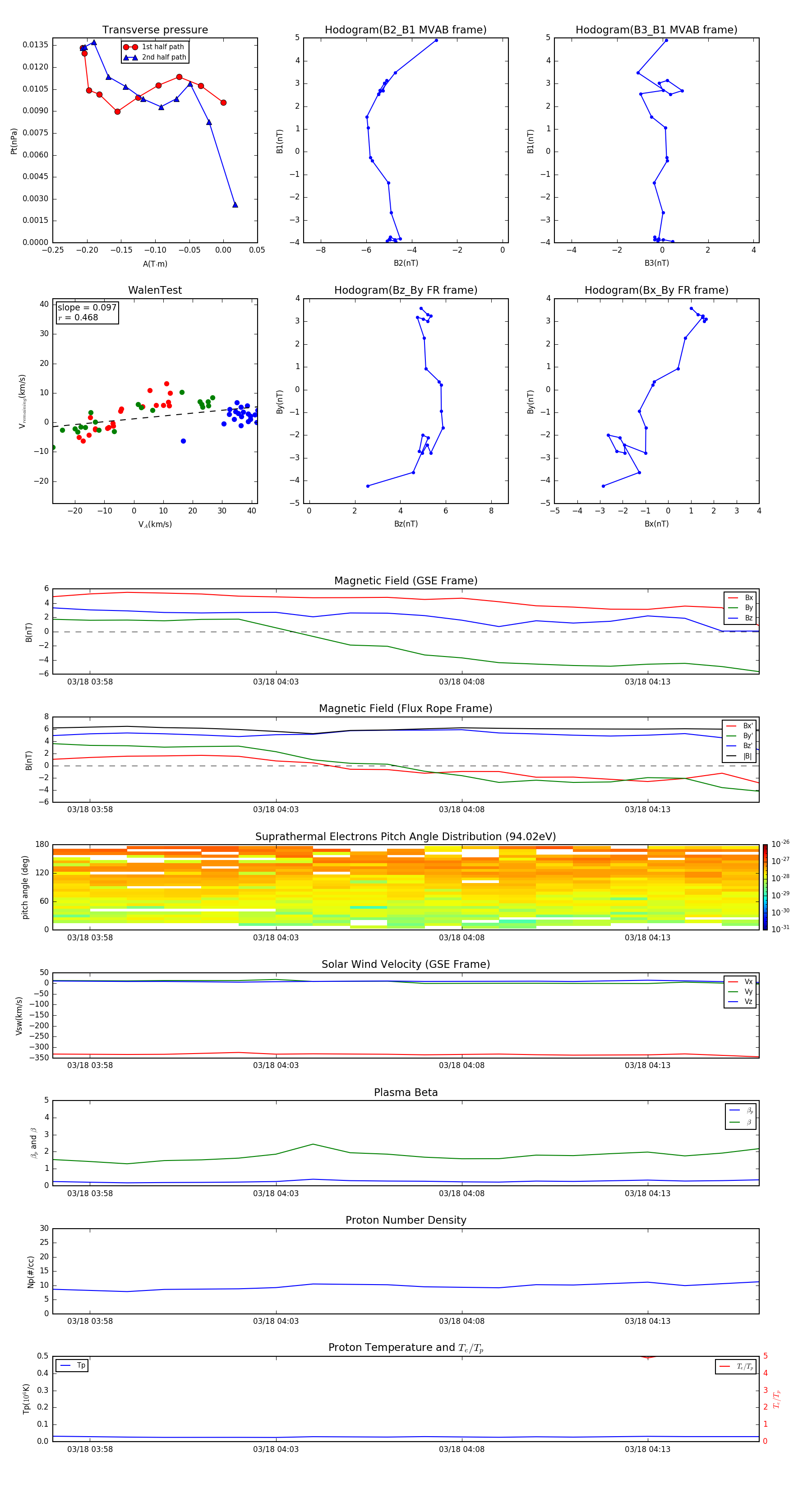Click '03/18 04:08' tick under GSE magnetic field plot

pyautogui.click(x=462, y=682)
